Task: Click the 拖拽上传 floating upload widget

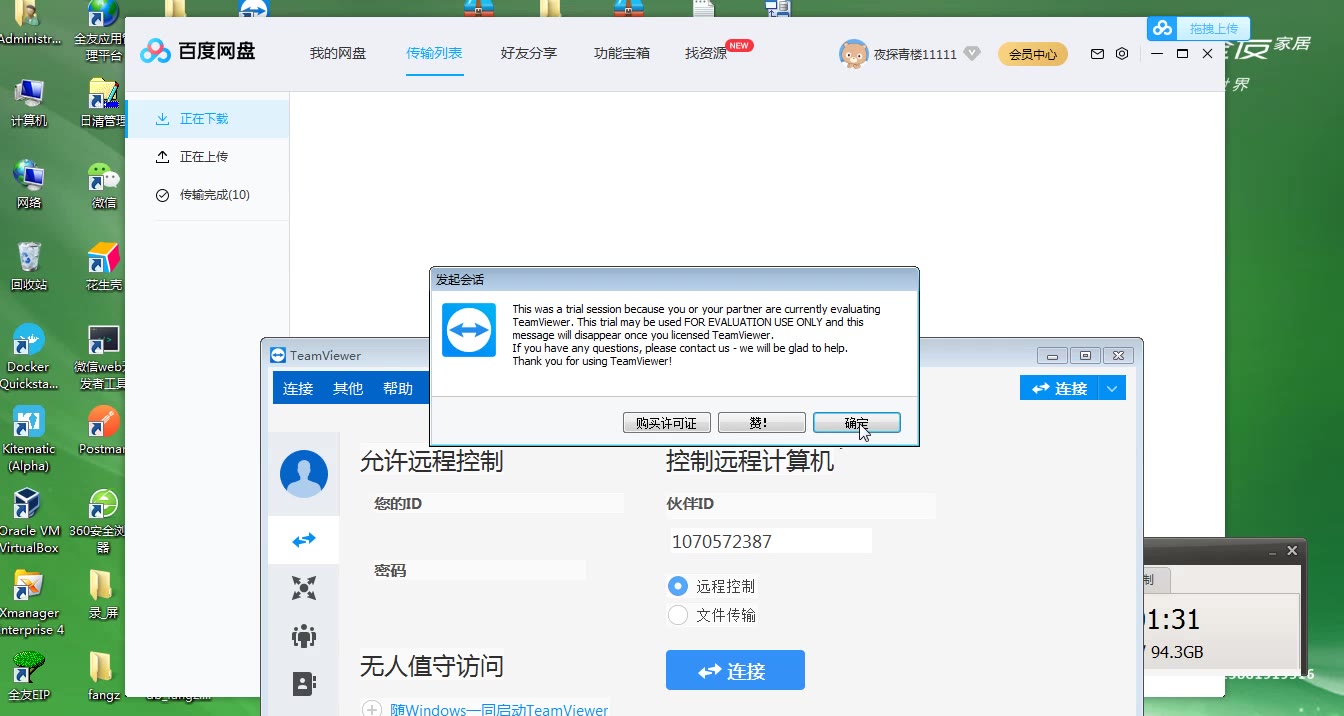Action: pyautogui.click(x=1198, y=28)
